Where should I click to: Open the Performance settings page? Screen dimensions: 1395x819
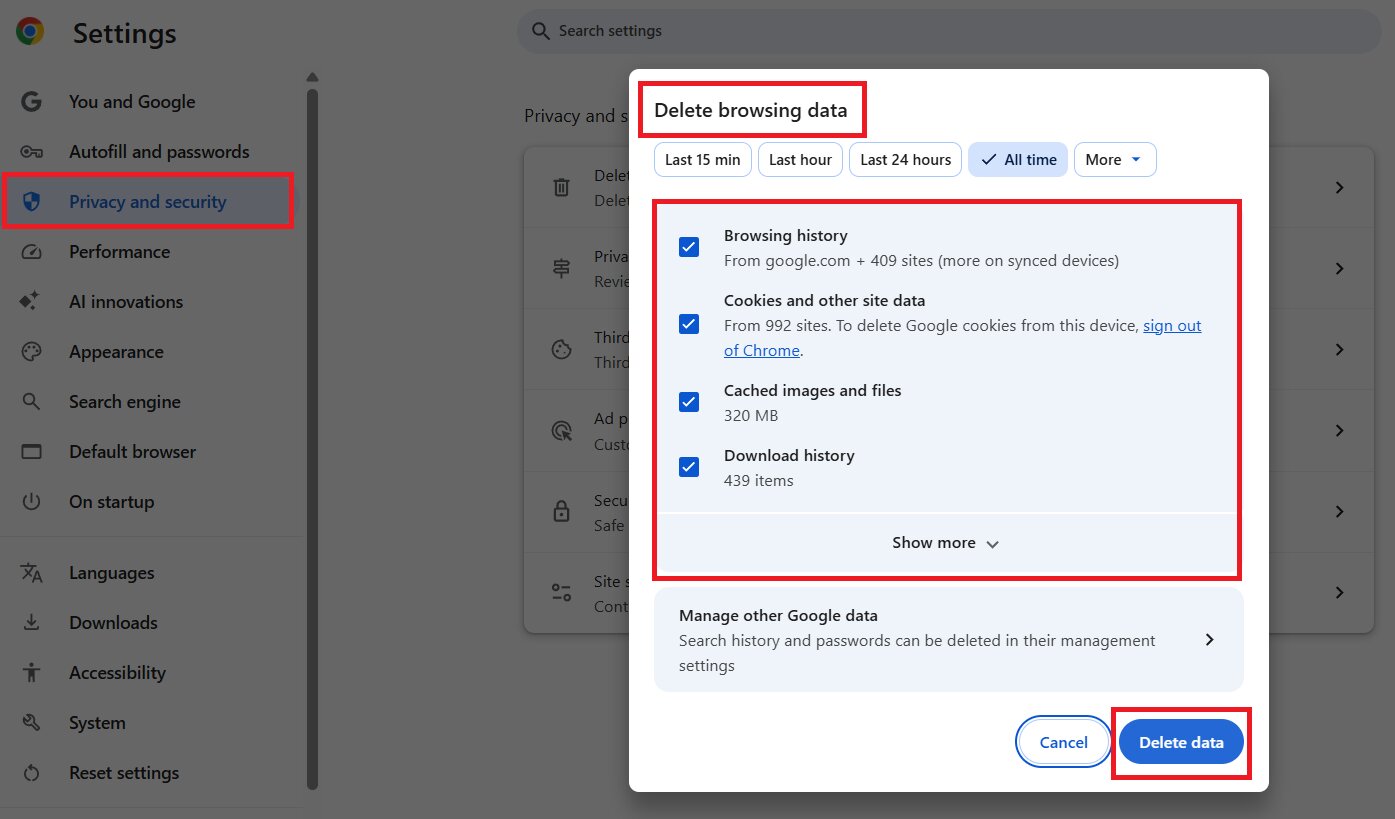point(119,252)
